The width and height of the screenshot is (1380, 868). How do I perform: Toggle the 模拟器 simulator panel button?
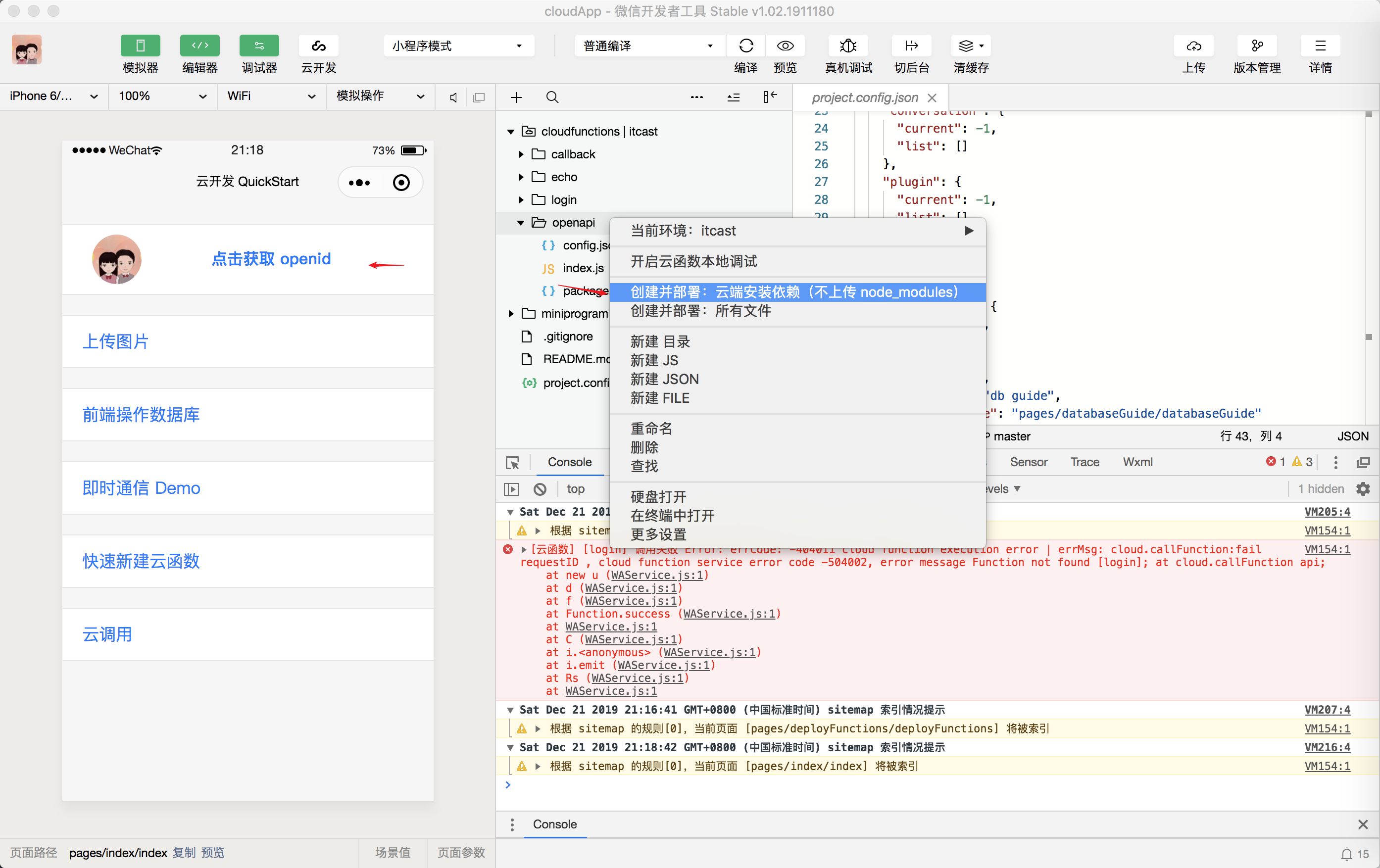(x=140, y=46)
